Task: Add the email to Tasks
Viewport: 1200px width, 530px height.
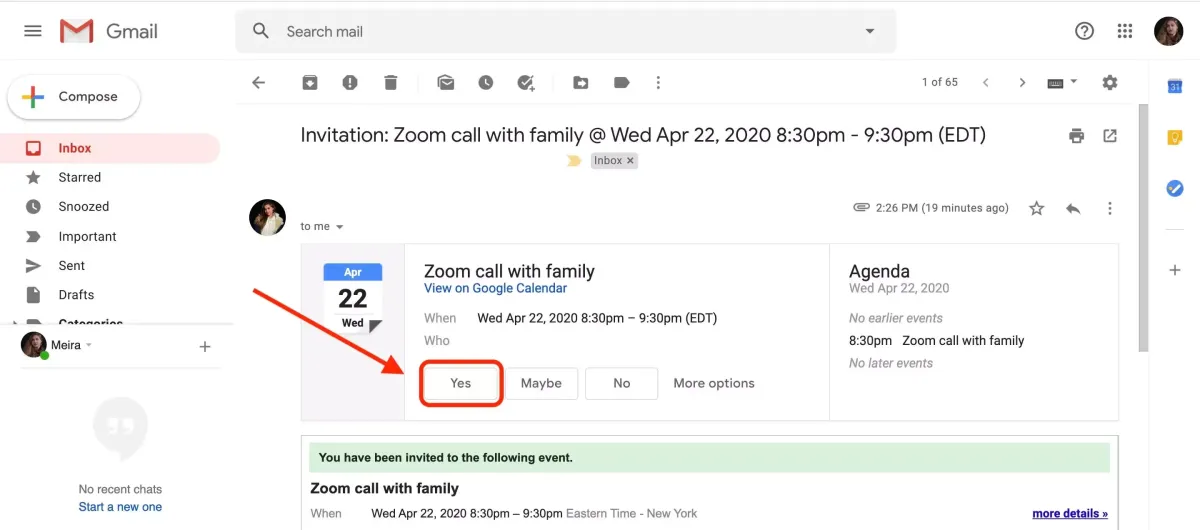Action: tap(526, 83)
